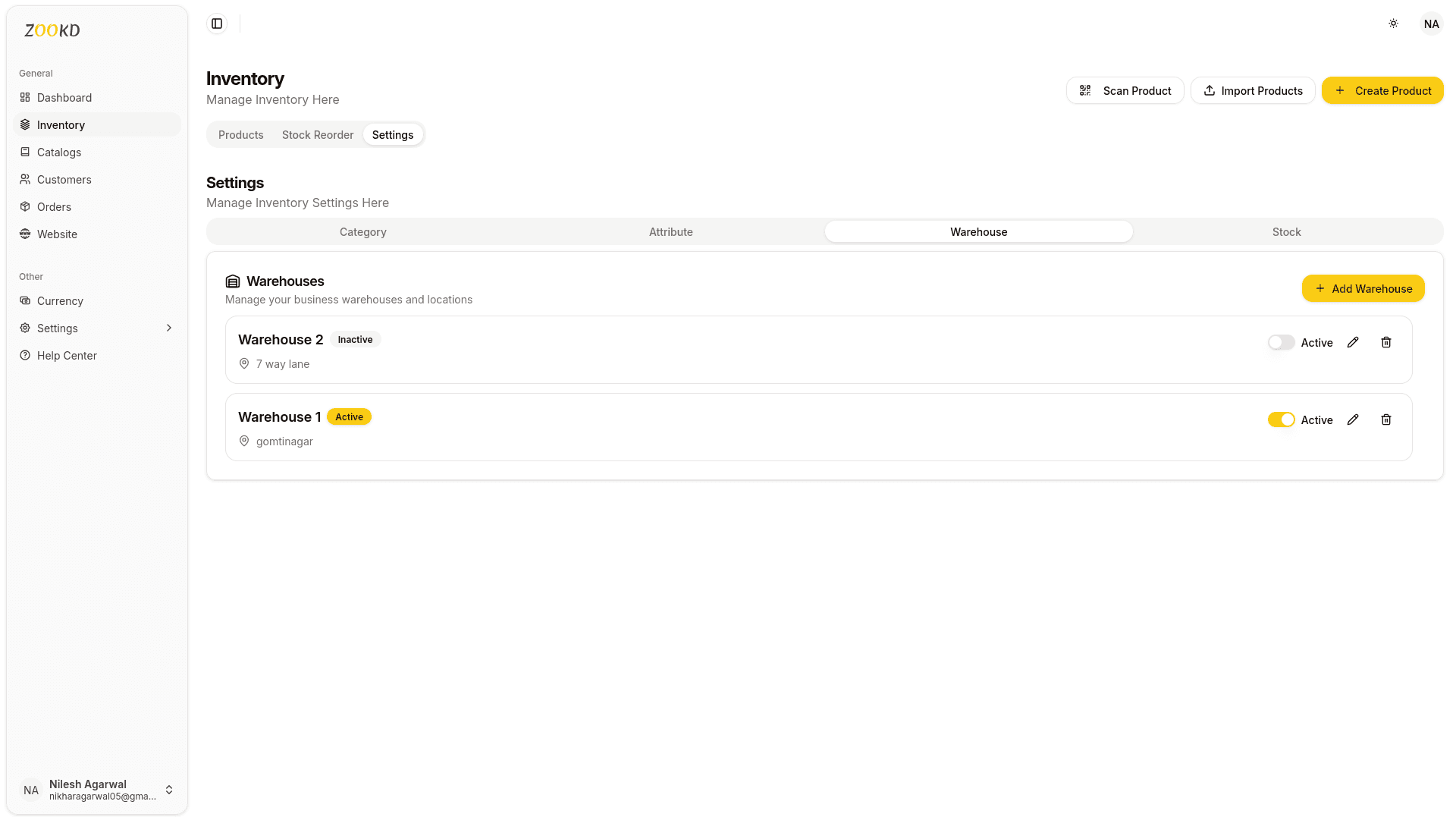
Task: Toggle the Active switch next to Warehouse 2
Action: [1281, 342]
